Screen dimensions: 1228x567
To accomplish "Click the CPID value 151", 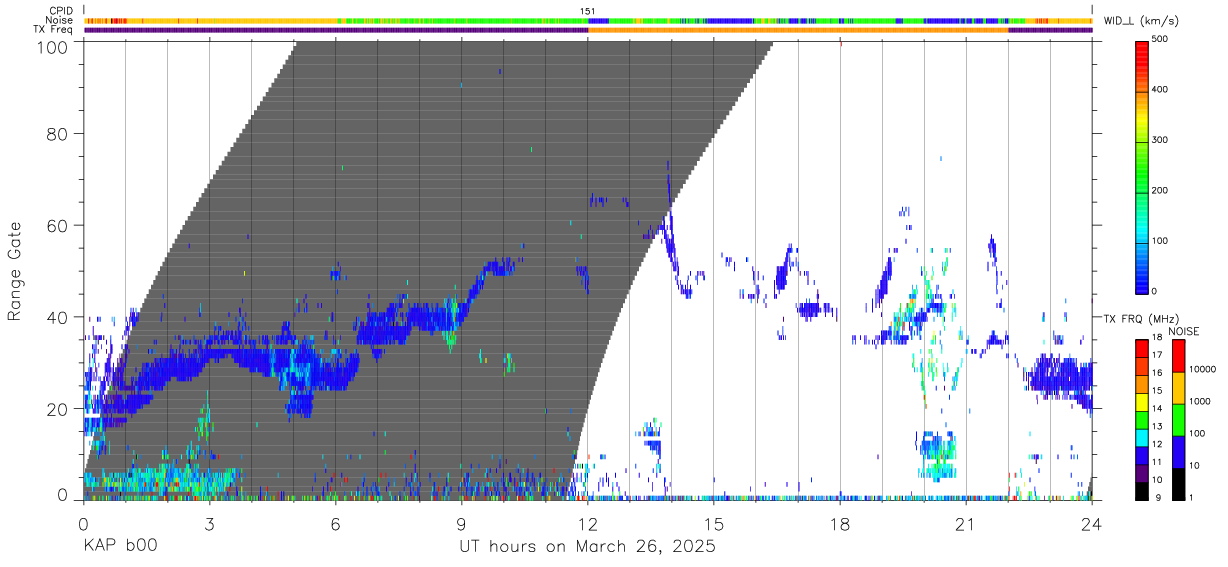I will click(588, 11).
